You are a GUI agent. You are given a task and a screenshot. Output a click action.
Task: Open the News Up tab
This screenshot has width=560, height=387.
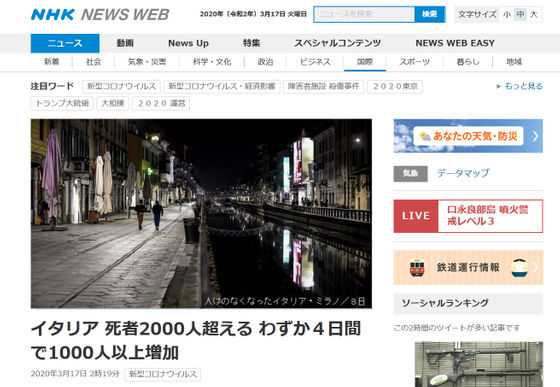[188, 43]
